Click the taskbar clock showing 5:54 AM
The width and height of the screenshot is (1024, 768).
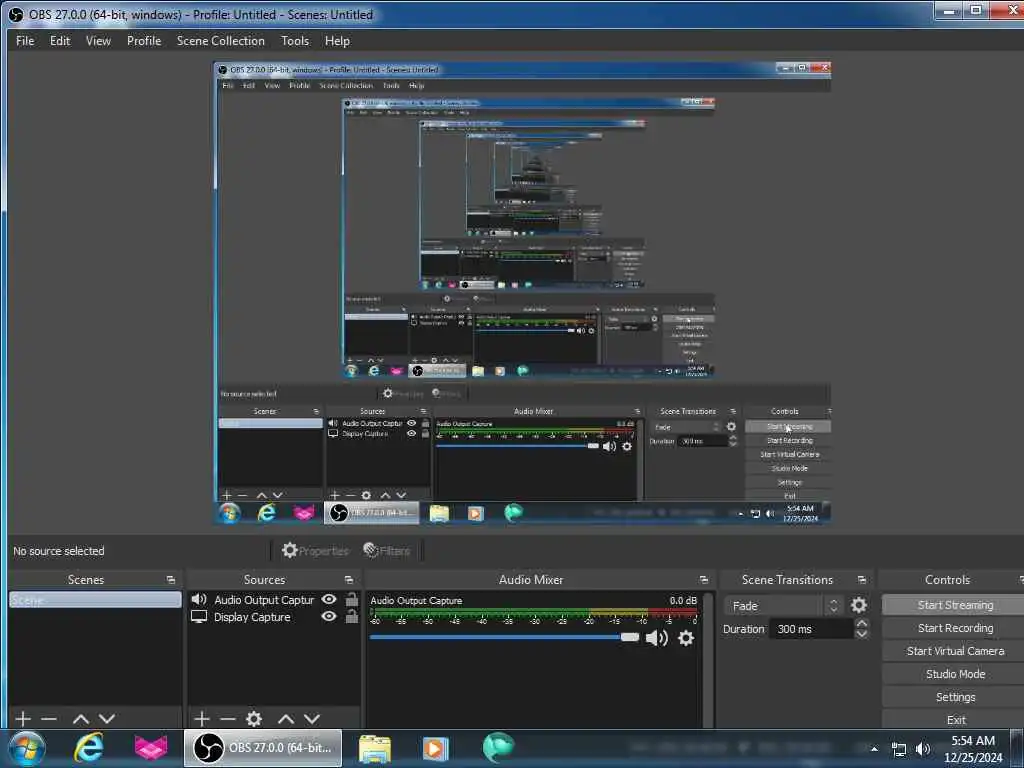pyautogui.click(x=973, y=748)
